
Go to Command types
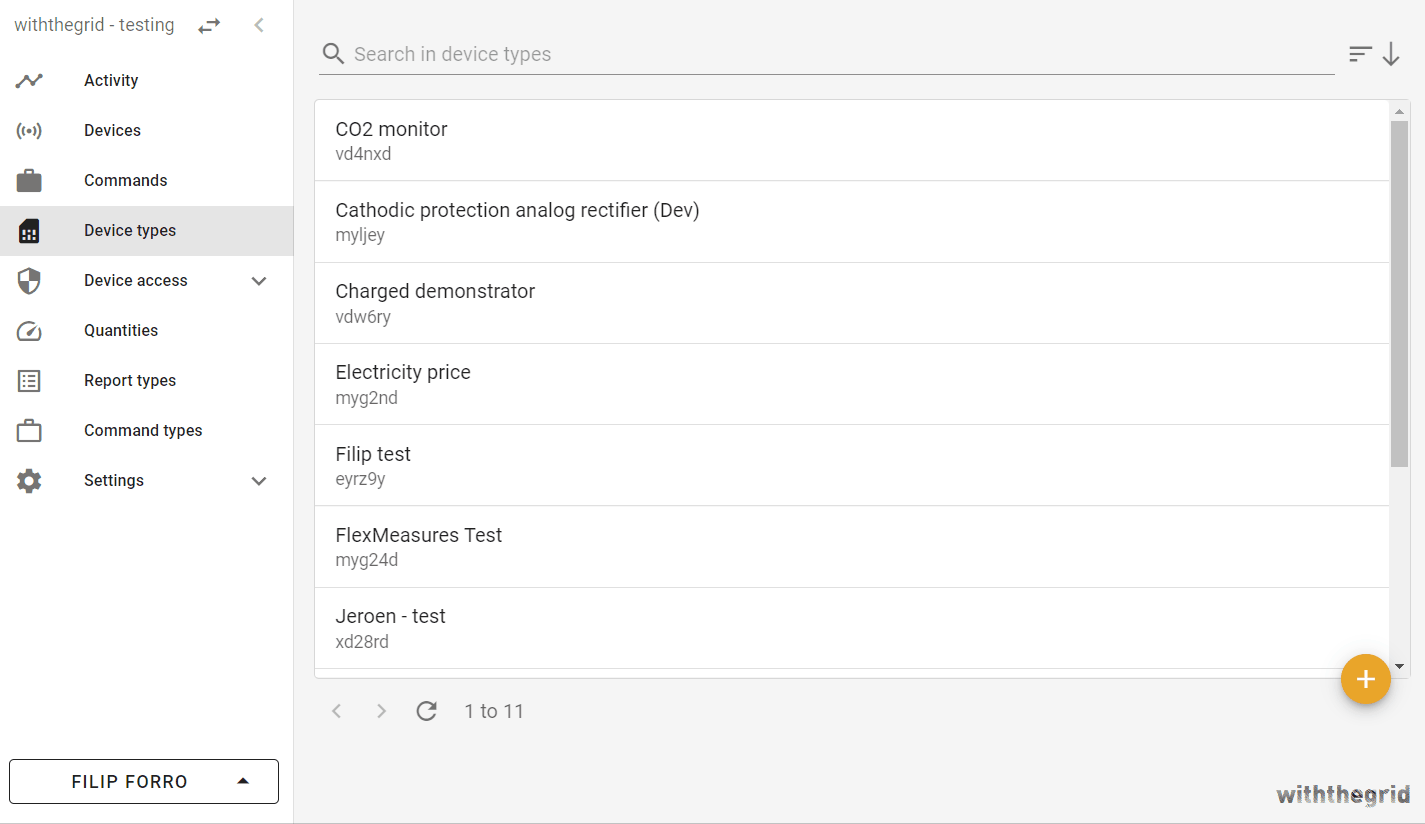click(x=143, y=431)
